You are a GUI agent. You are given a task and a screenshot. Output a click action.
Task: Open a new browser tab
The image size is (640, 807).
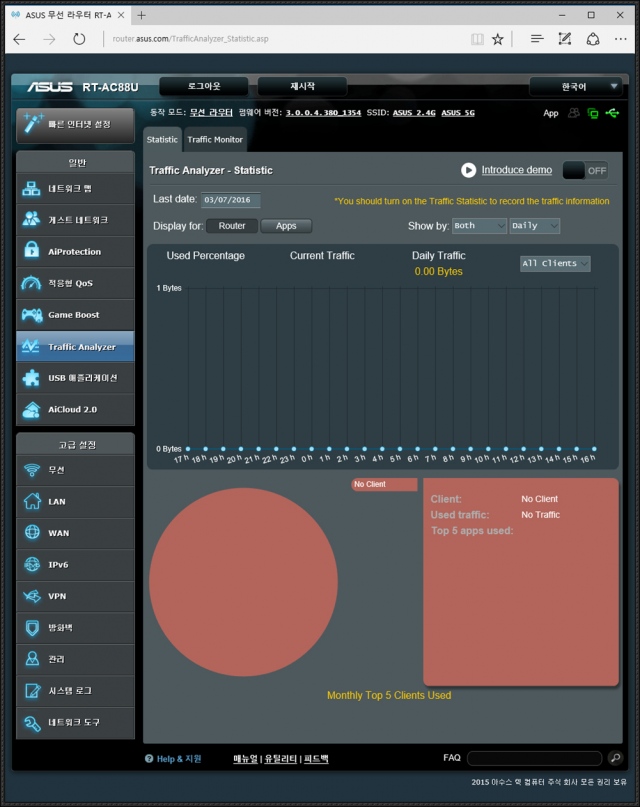(x=141, y=15)
